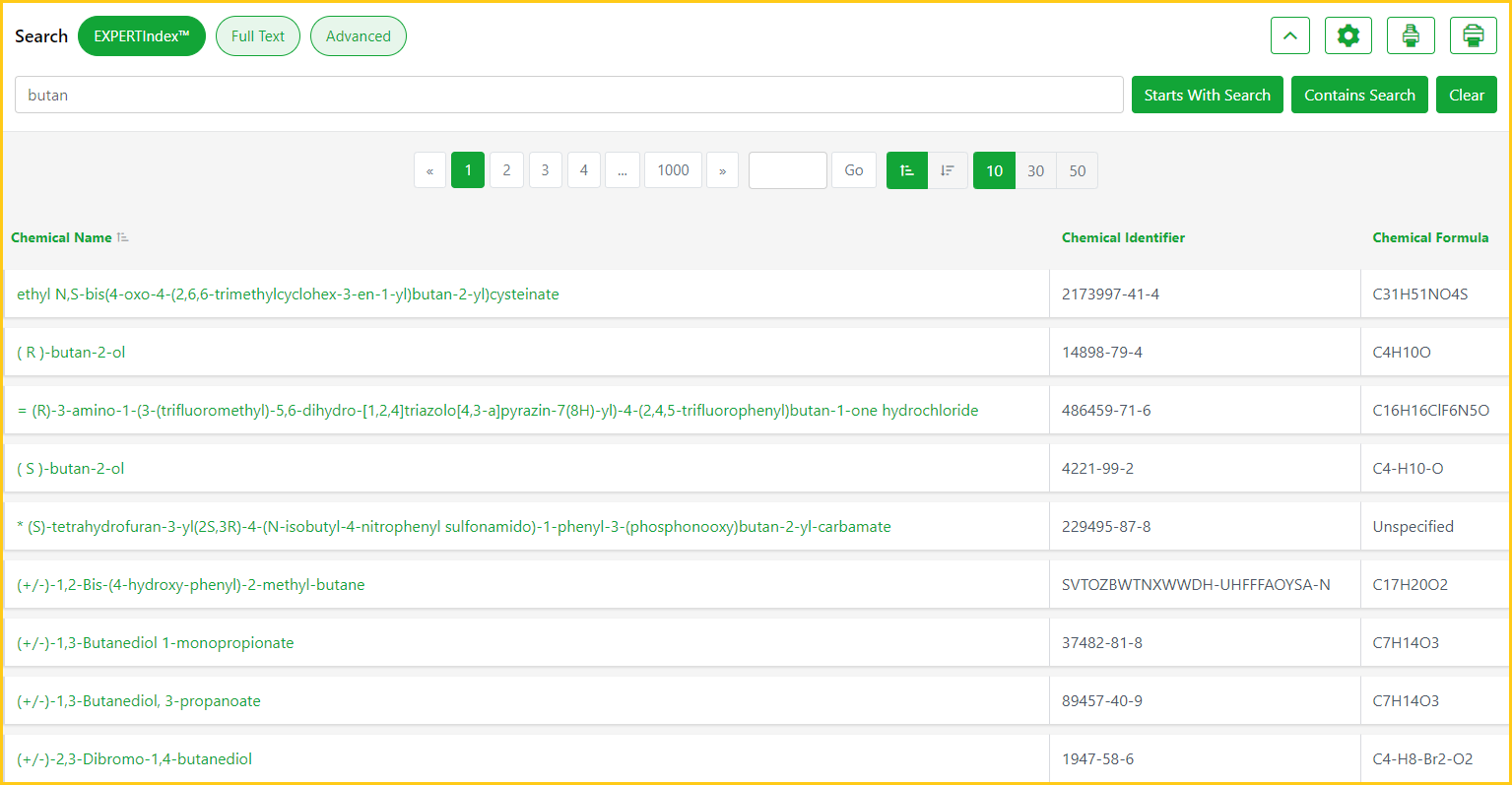Open the ( R )-butan-2-ol chemical entry

coord(71,353)
